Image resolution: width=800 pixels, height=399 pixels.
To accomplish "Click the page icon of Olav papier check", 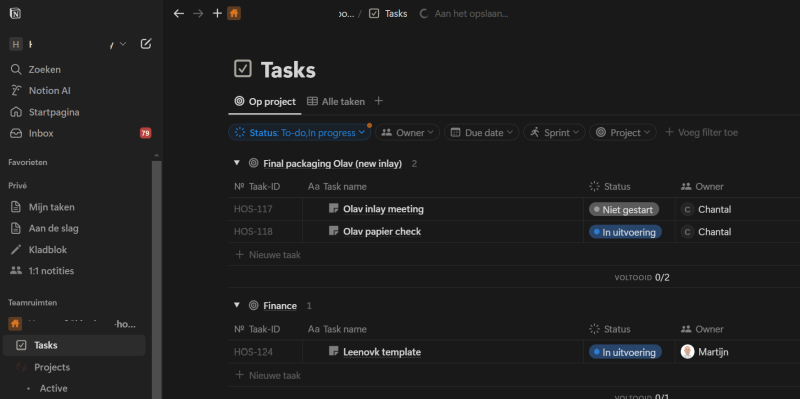I will [333, 231].
